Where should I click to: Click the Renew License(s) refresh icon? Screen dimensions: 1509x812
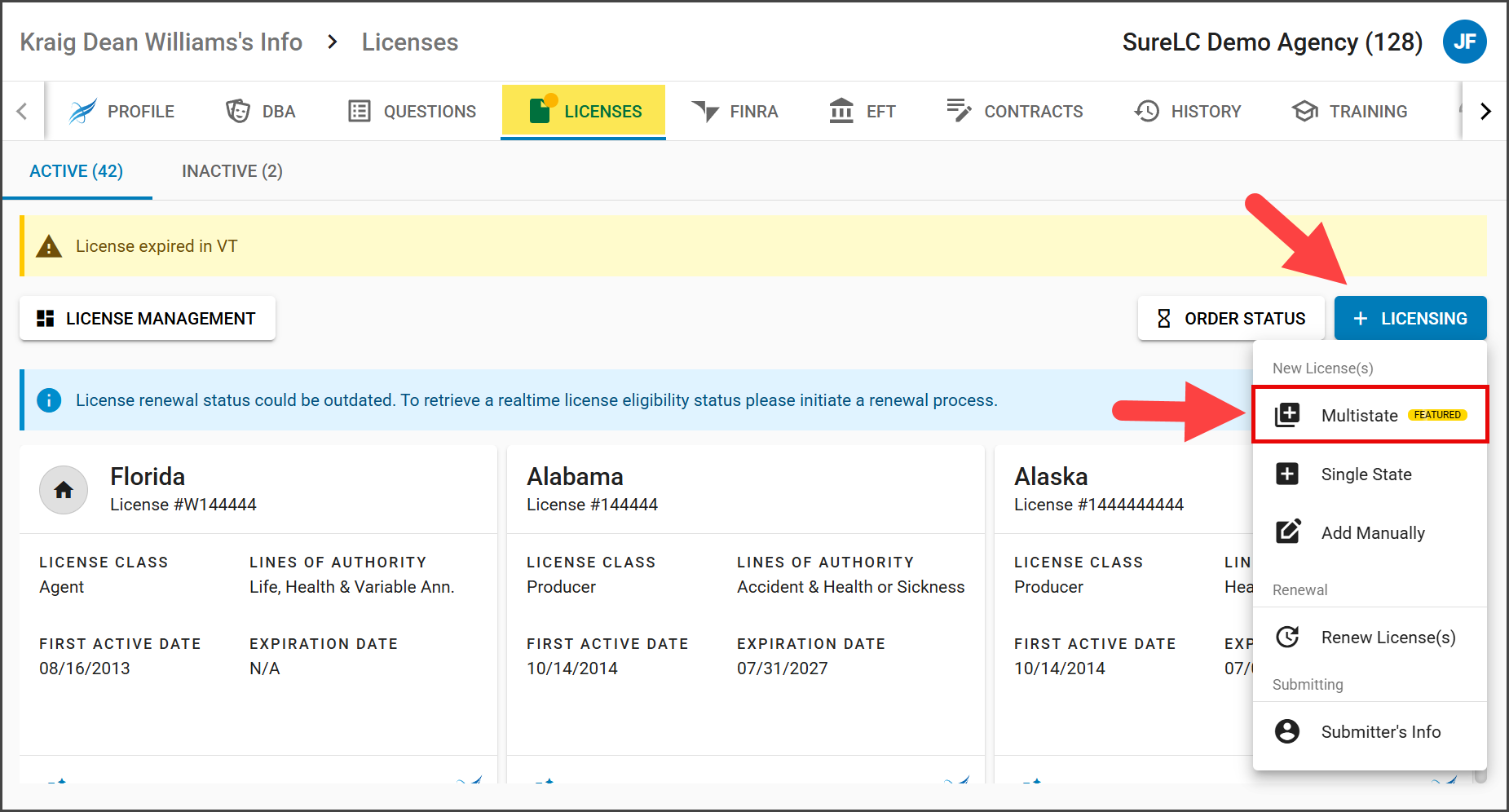point(1287,637)
